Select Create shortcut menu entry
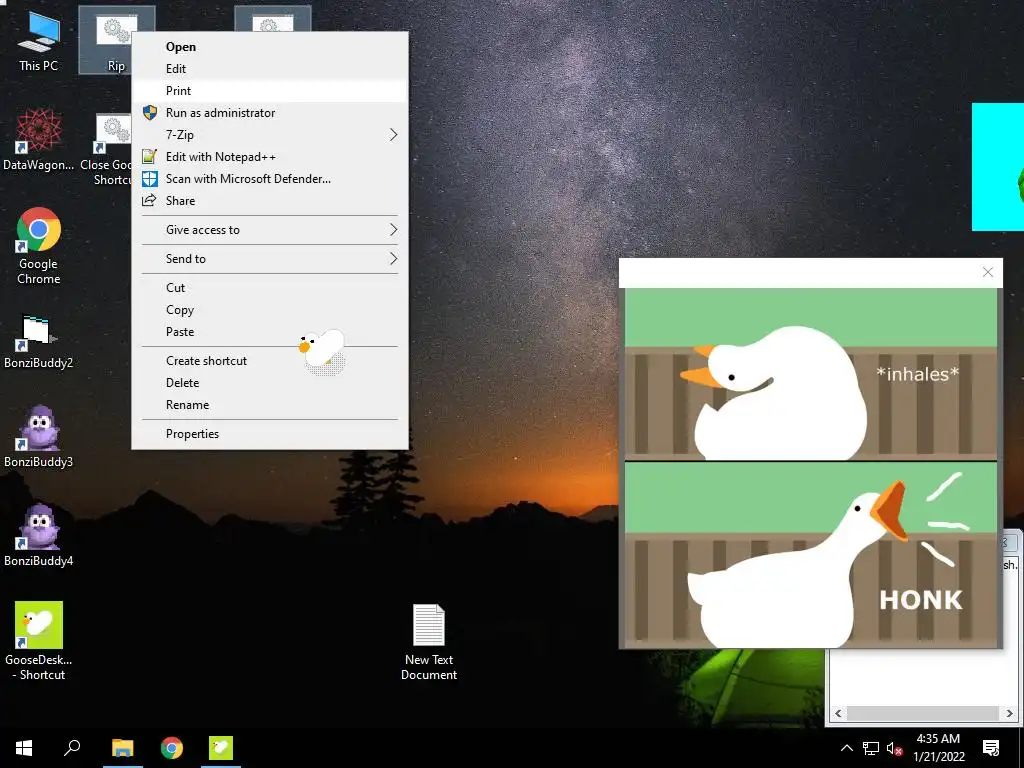The height and width of the screenshot is (768, 1024). [270, 361]
